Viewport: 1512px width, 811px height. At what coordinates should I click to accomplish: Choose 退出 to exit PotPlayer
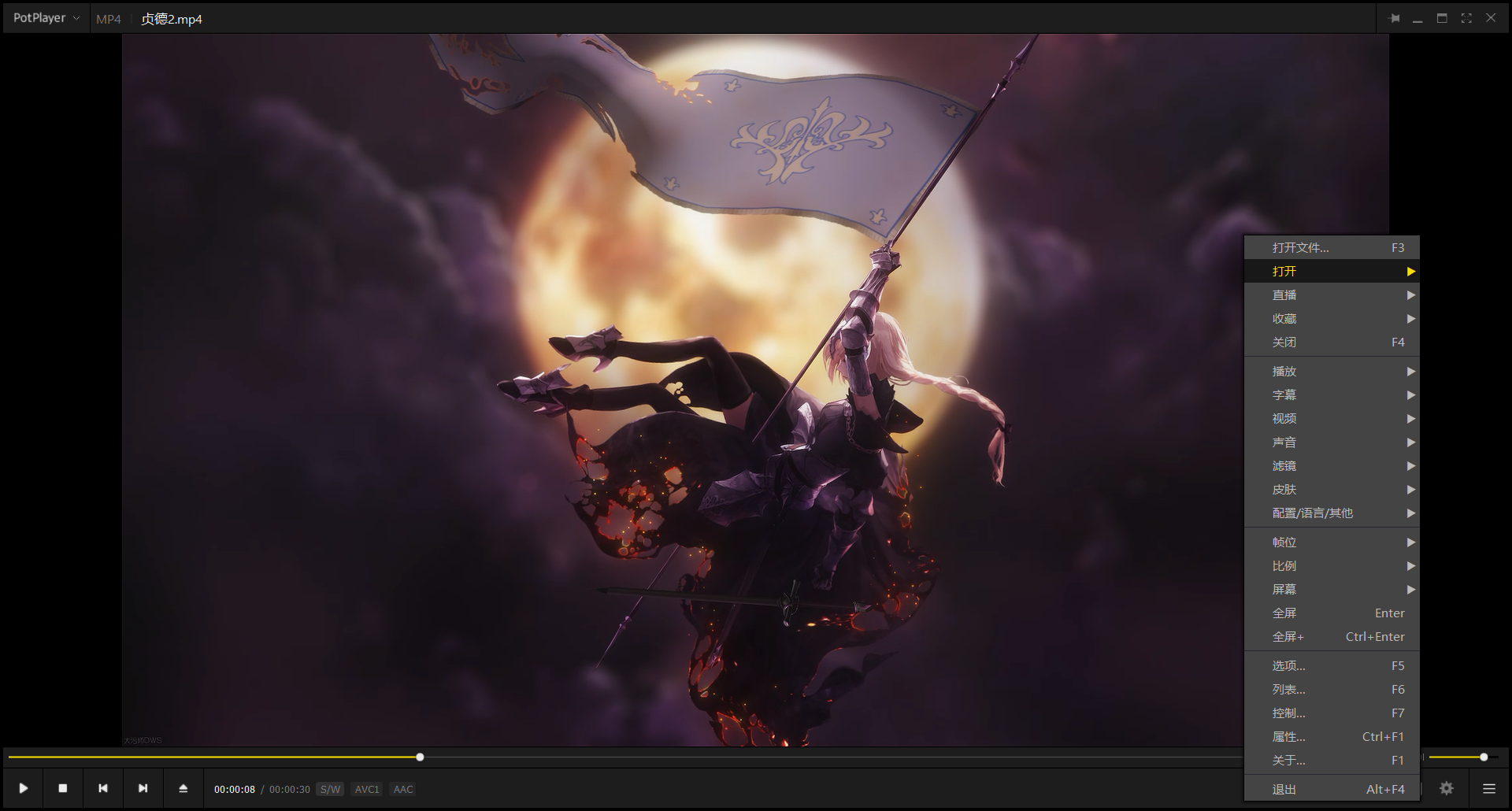tap(1332, 789)
